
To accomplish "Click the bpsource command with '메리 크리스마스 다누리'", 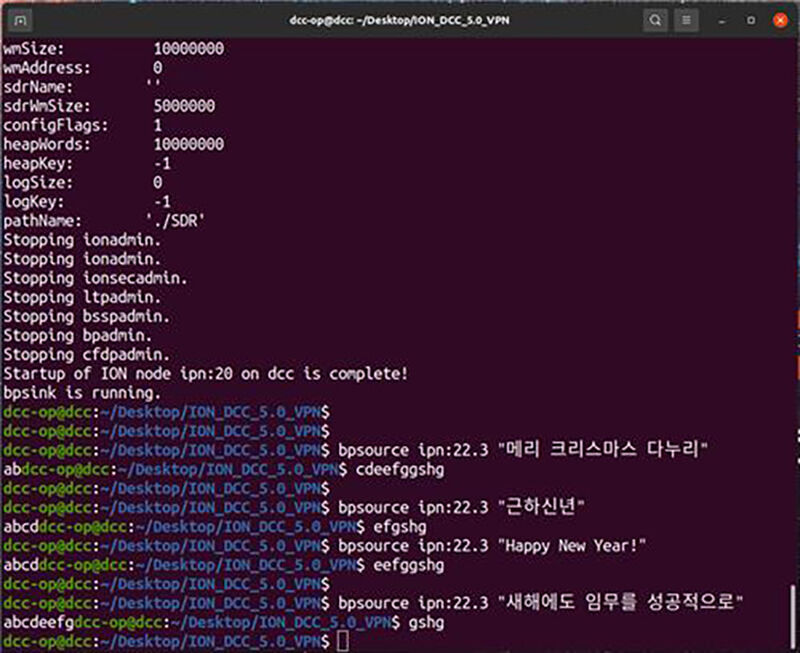I will [523, 450].
